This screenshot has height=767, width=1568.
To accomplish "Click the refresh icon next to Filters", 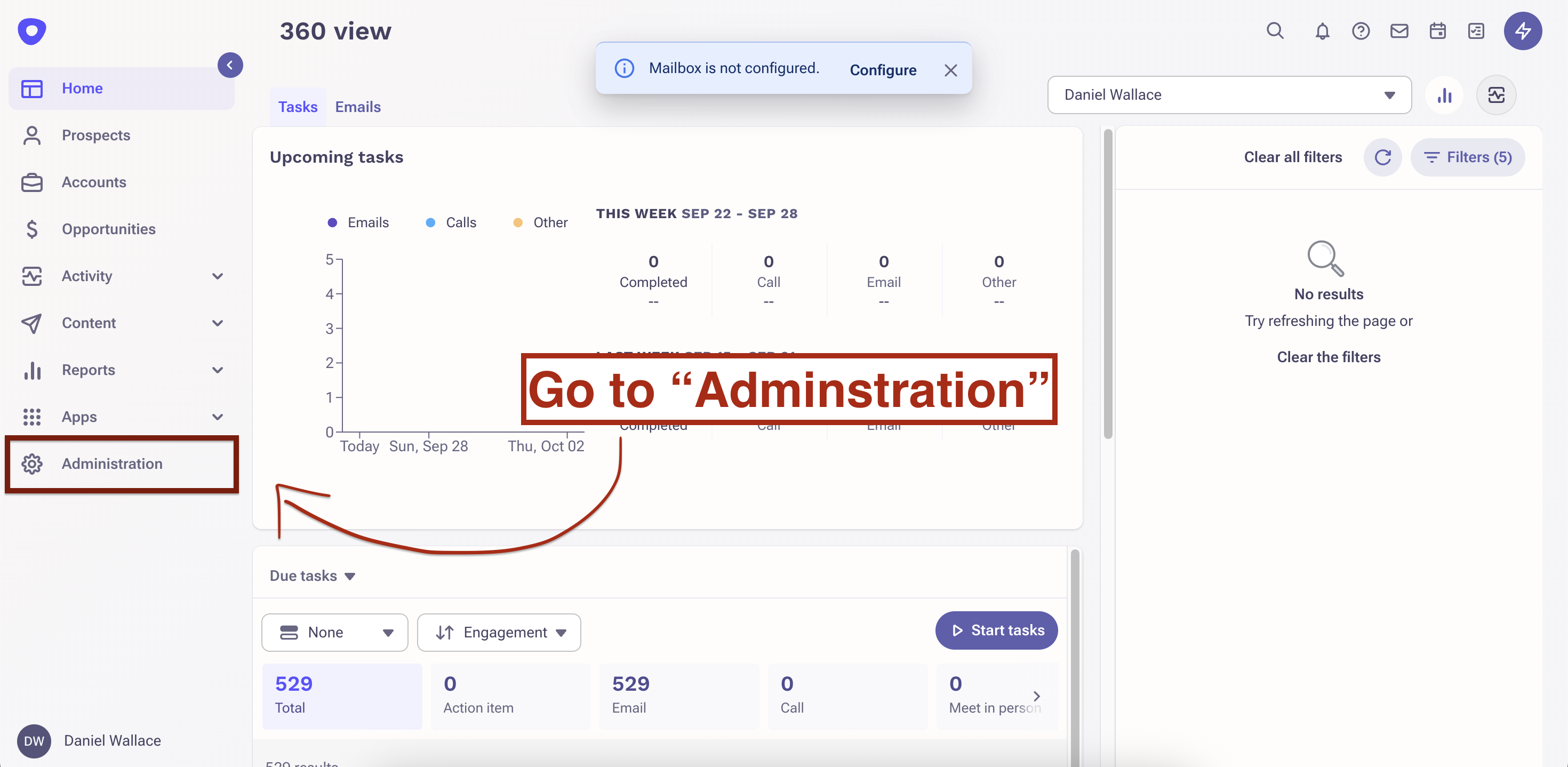I will 1382,157.
